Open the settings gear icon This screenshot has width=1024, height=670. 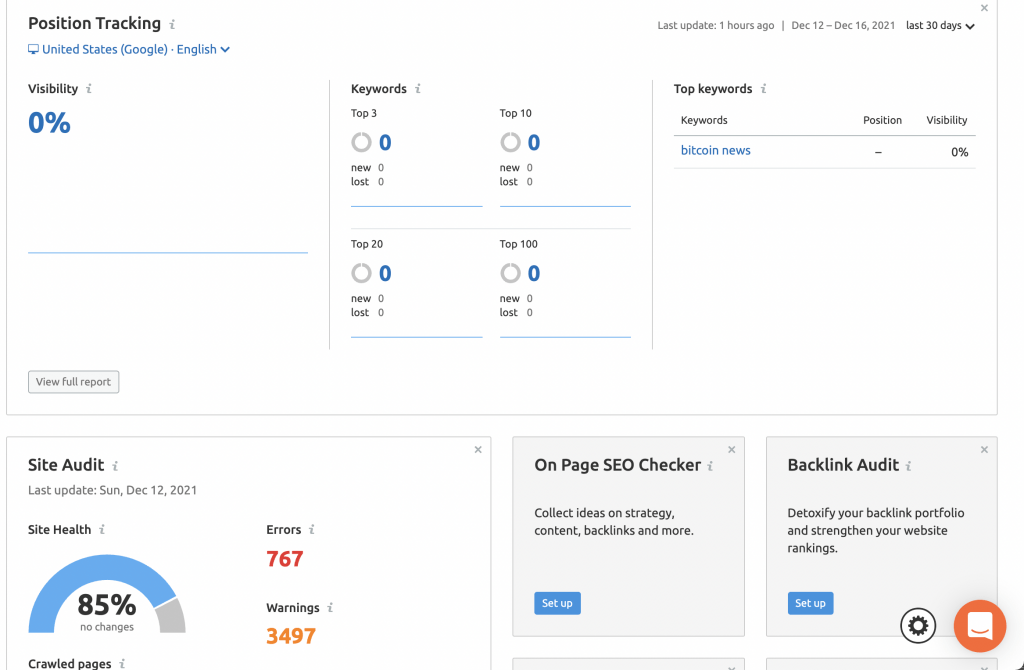(x=918, y=626)
